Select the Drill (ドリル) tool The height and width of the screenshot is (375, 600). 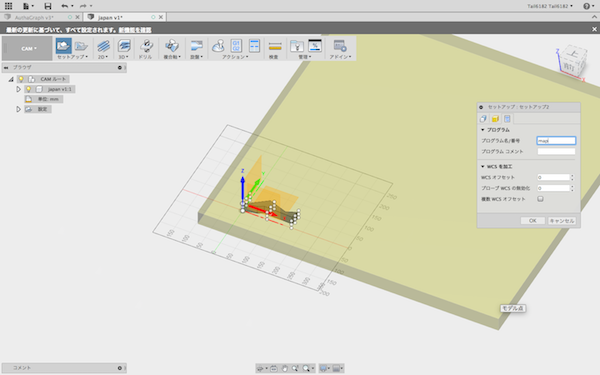click(146, 46)
